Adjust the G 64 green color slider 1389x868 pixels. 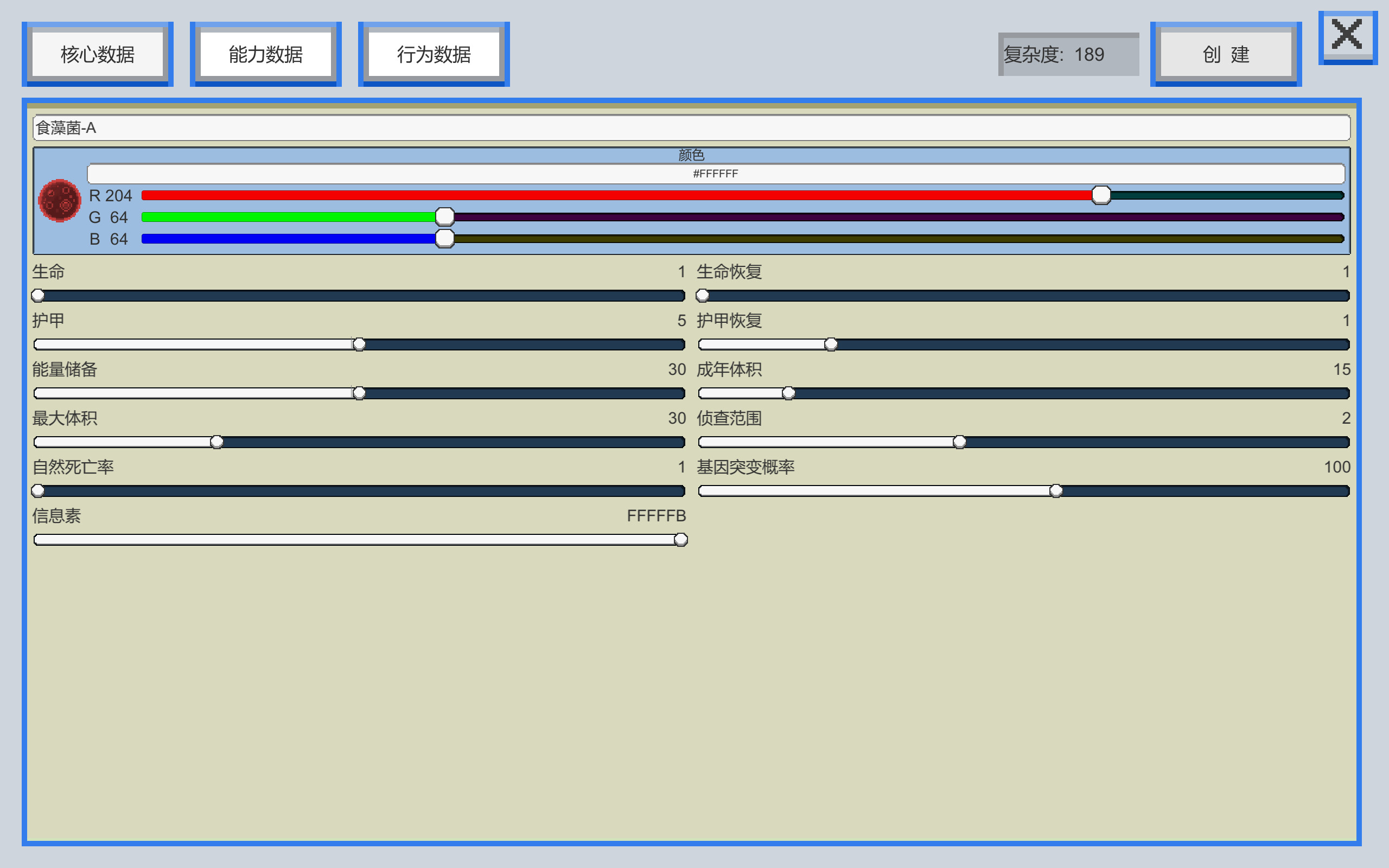[445, 216]
